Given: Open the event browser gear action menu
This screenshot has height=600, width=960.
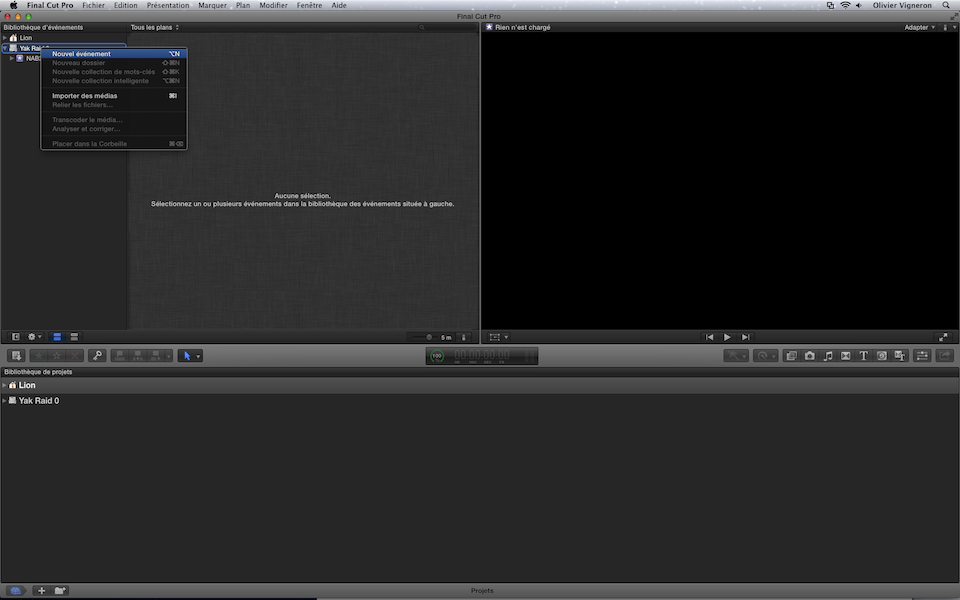Looking at the screenshot, I should pos(34,337).
